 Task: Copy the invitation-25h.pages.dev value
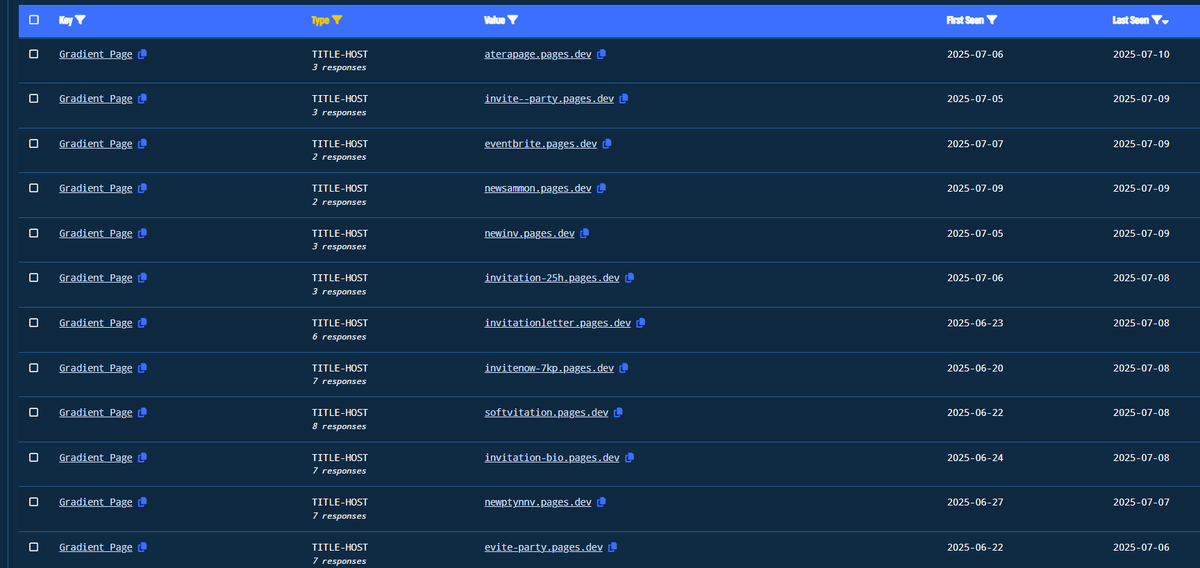[x=629, y=278]
